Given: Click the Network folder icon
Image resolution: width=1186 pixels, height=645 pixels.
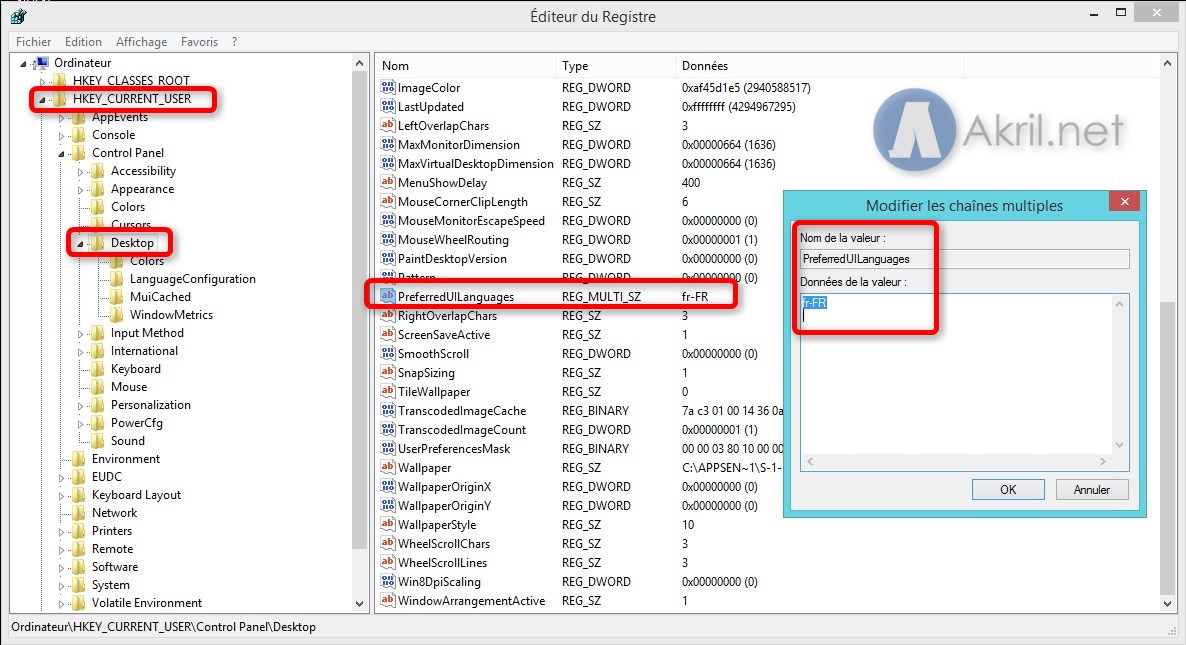Looking at the screenshot, I should (x=79, y=513).
